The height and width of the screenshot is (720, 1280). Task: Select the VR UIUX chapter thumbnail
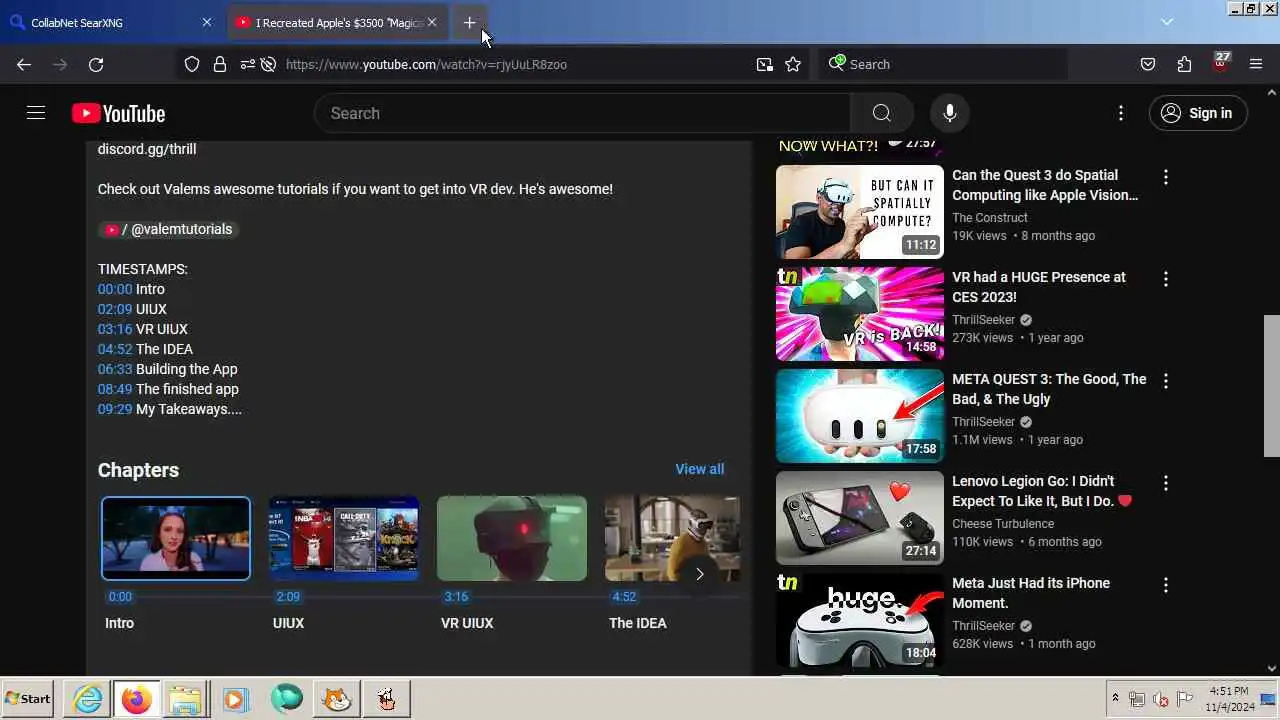point(512,538)
